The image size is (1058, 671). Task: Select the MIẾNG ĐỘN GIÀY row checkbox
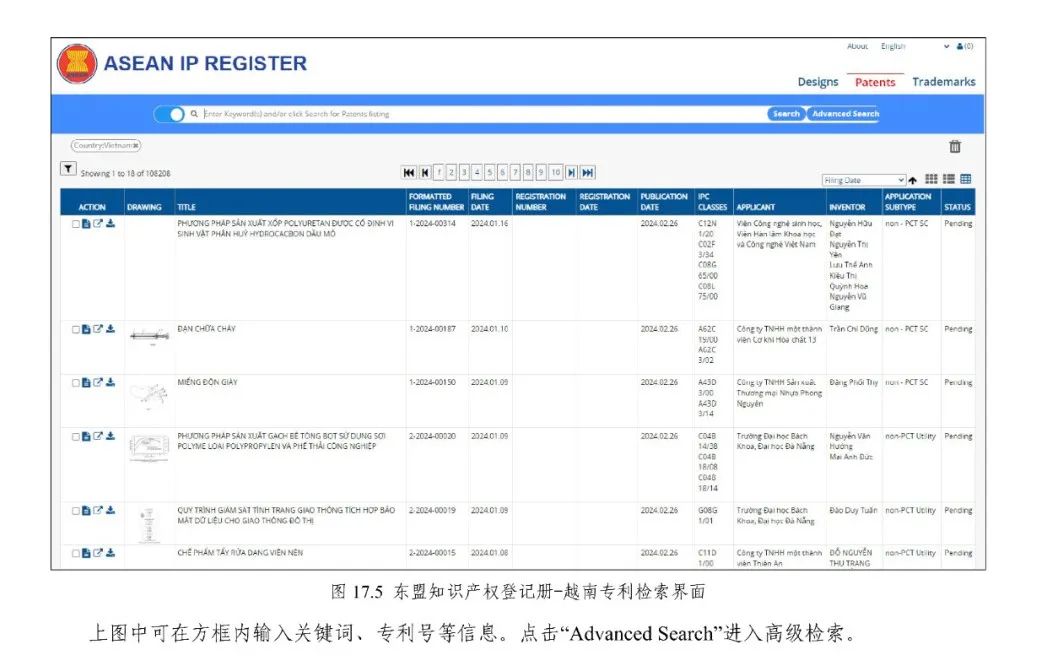(x=76, y=383)
